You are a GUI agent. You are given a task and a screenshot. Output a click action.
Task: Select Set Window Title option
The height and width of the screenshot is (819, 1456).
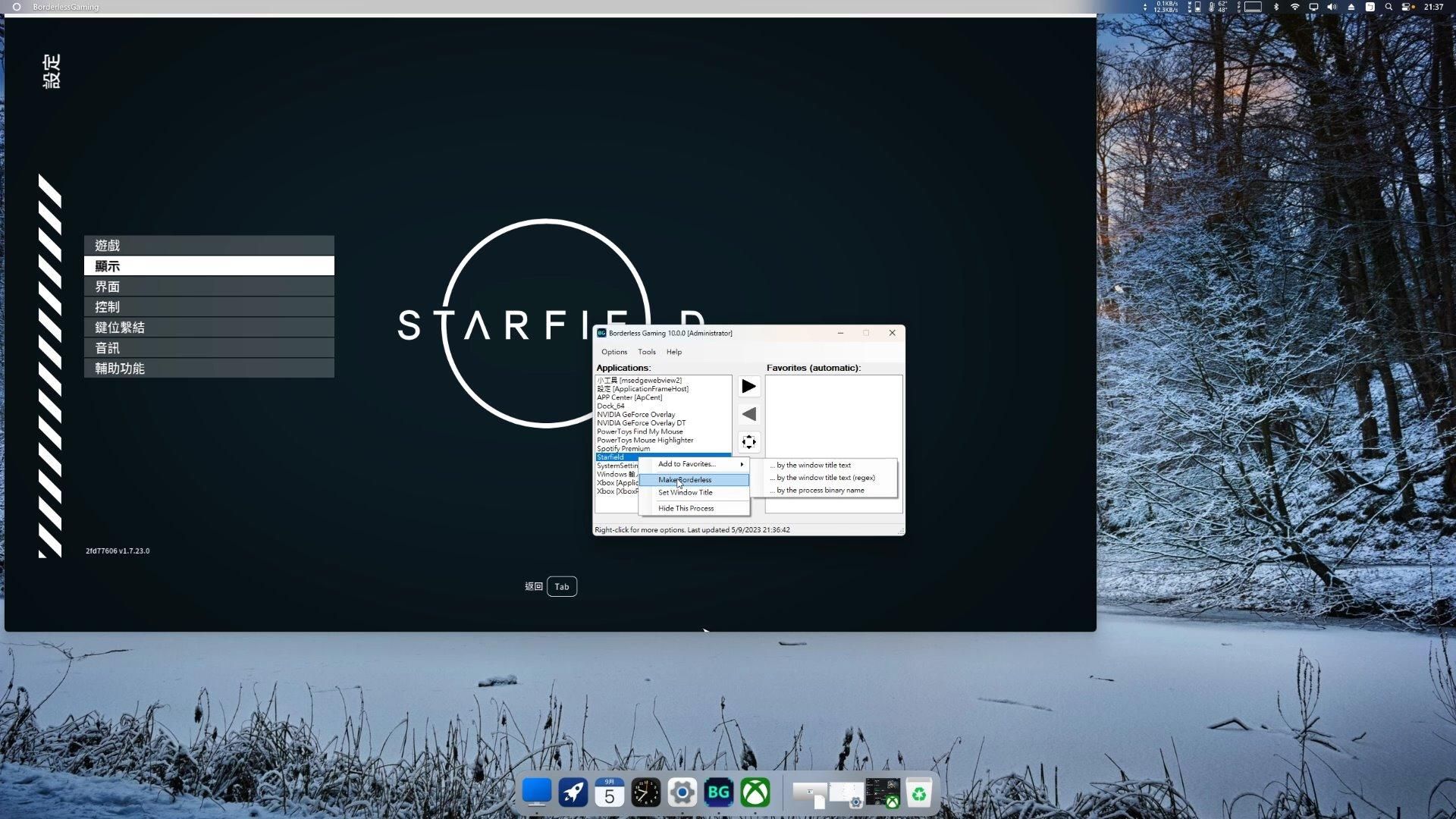click(685, 493)
